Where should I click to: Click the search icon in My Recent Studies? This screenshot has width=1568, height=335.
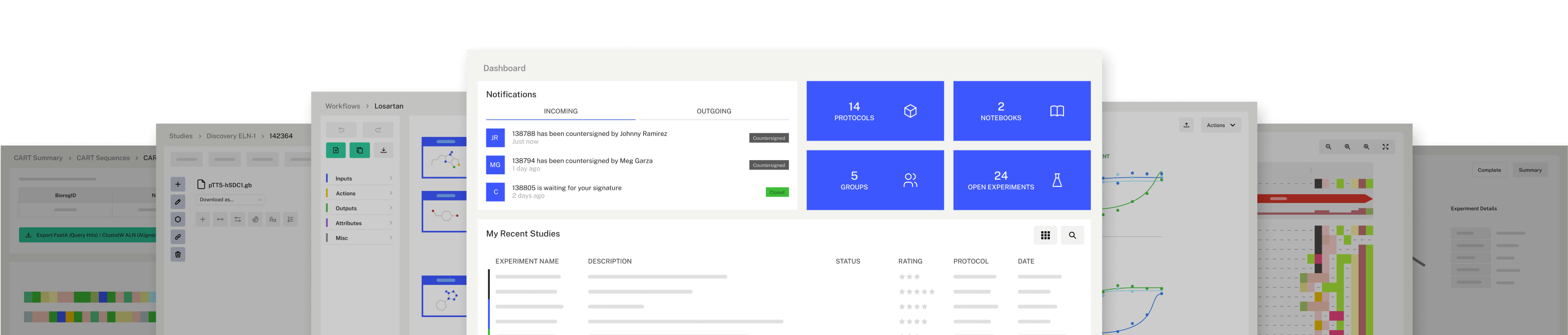(x=1072, y=235)
